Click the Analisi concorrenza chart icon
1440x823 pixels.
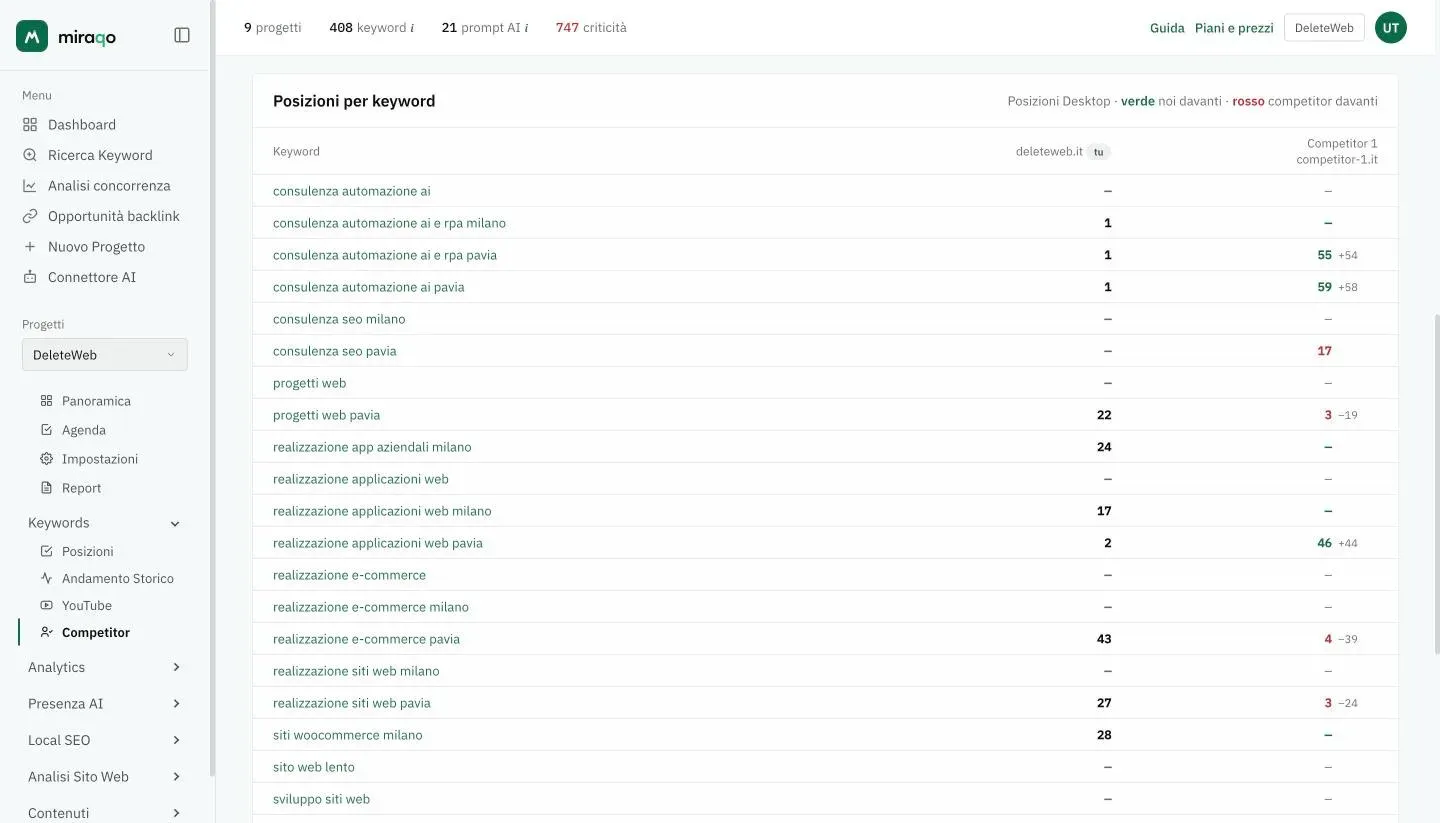coord(30,186)
